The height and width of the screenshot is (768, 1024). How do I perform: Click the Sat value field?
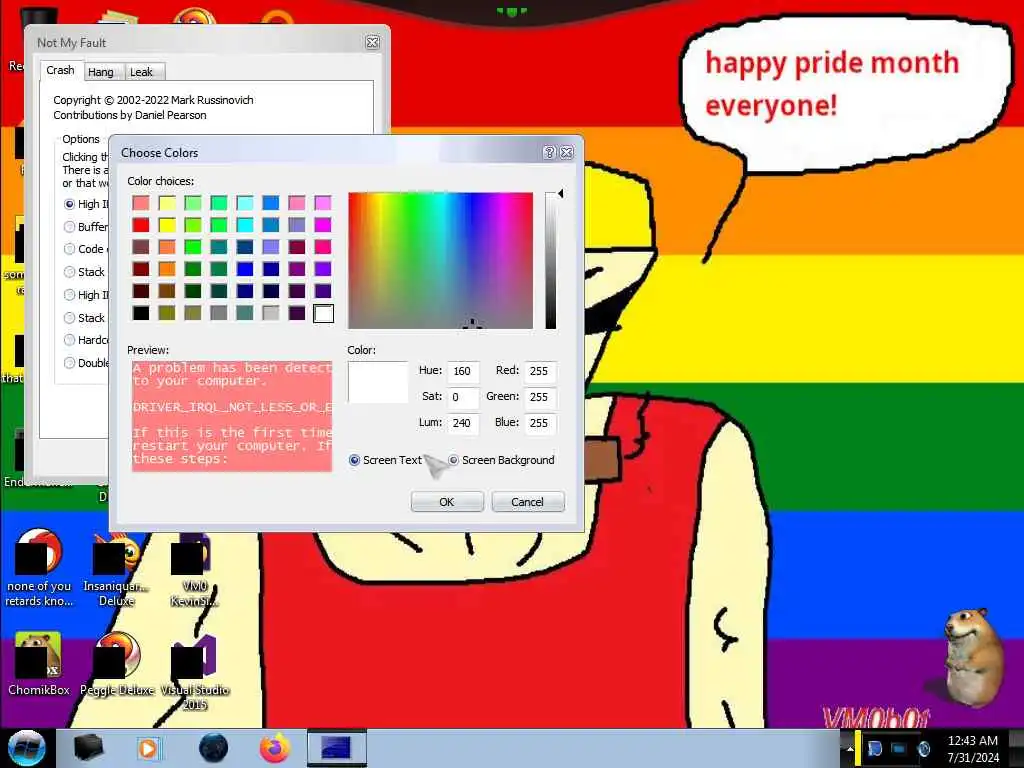[463, 397]
